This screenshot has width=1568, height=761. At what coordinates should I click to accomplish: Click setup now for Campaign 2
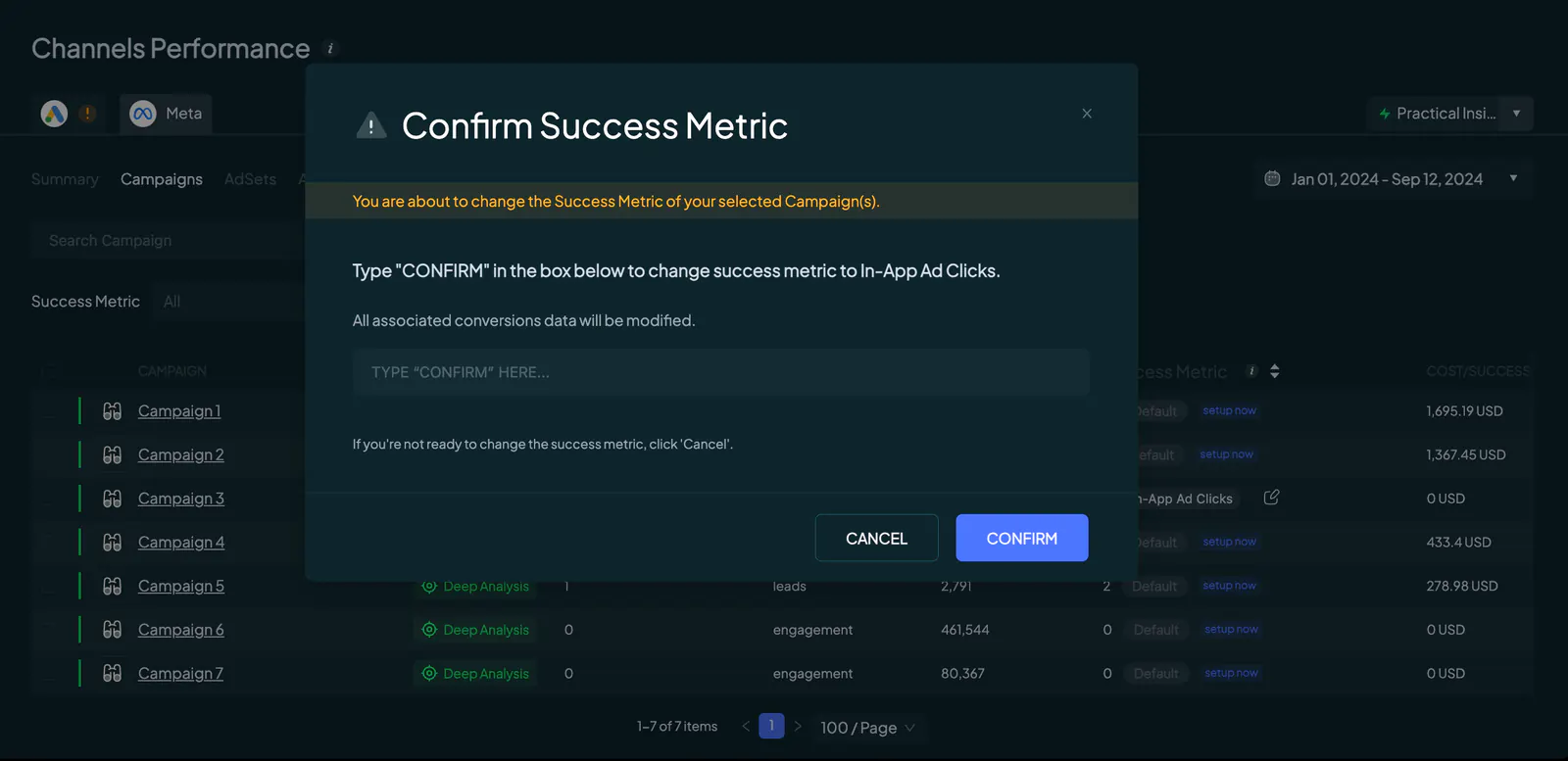click(x=1227, y=454)
